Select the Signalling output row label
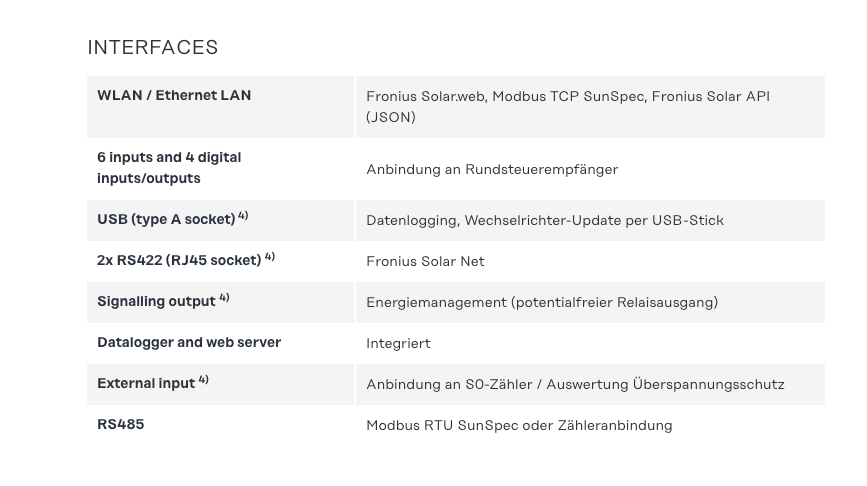867x486 pixels. [x=156, y=301]
